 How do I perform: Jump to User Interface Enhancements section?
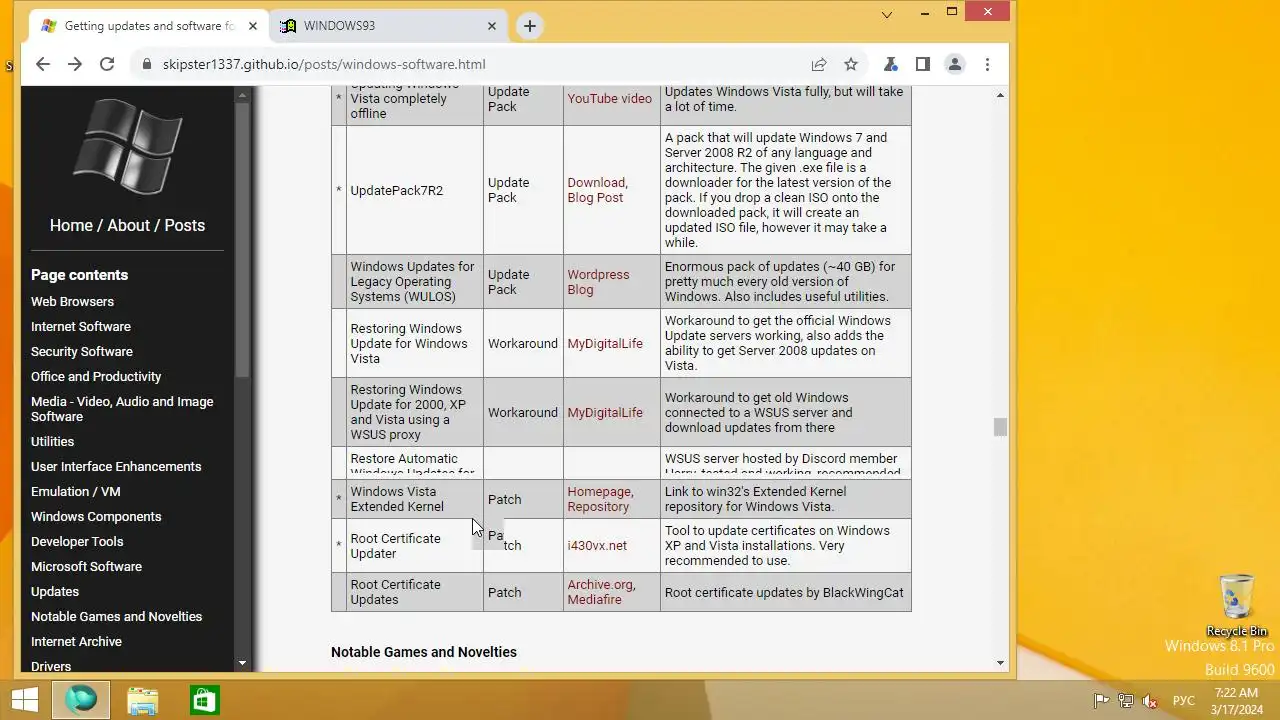(x=116, y=466)
